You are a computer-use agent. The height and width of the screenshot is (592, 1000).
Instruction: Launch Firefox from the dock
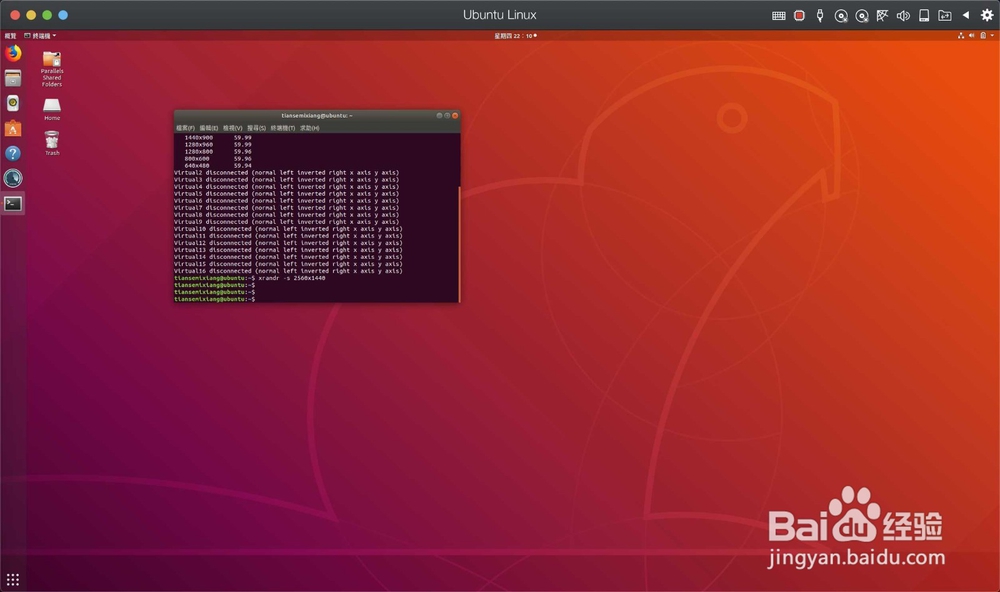pos(13,53)
